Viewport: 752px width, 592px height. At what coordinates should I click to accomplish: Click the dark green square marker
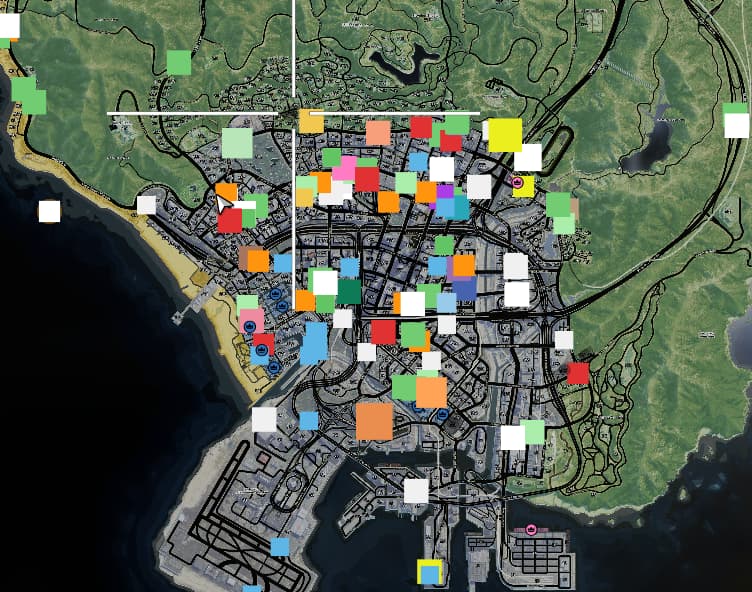pyautogui.click(x=349, y=292)
